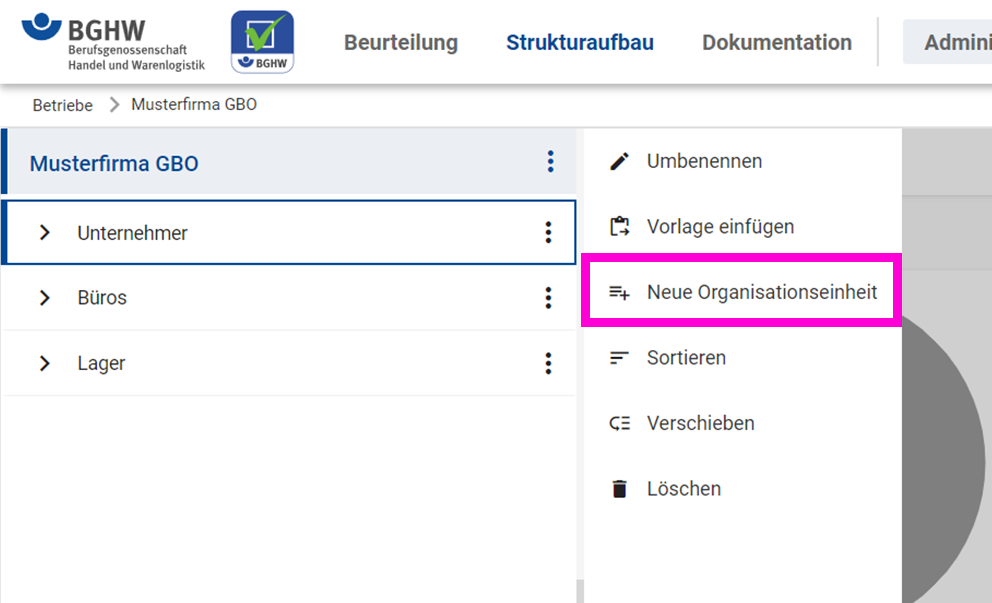Open the three-dot menu for Musterfirma GBO

pyautogui.click(x=550, y=162)
